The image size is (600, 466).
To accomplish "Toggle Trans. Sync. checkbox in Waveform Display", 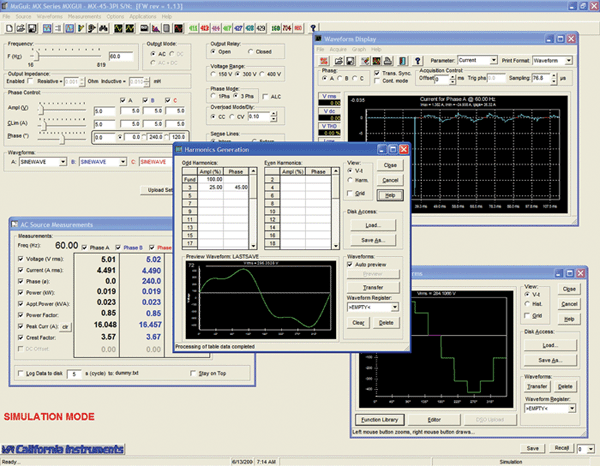I will coord(377,73).
